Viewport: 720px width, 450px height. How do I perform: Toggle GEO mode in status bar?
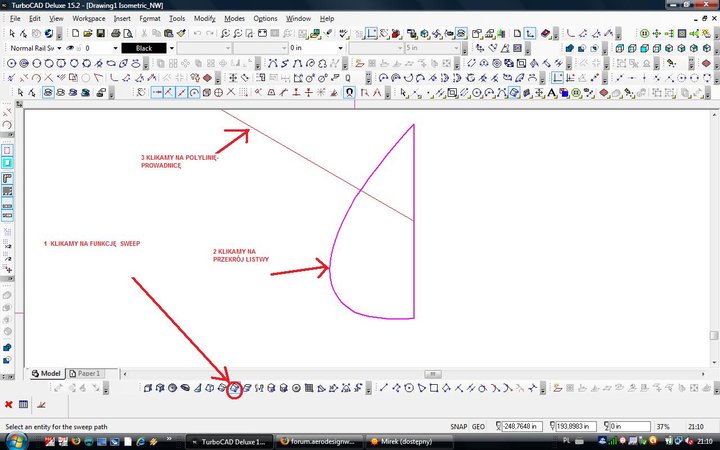(x=481, y=427)
